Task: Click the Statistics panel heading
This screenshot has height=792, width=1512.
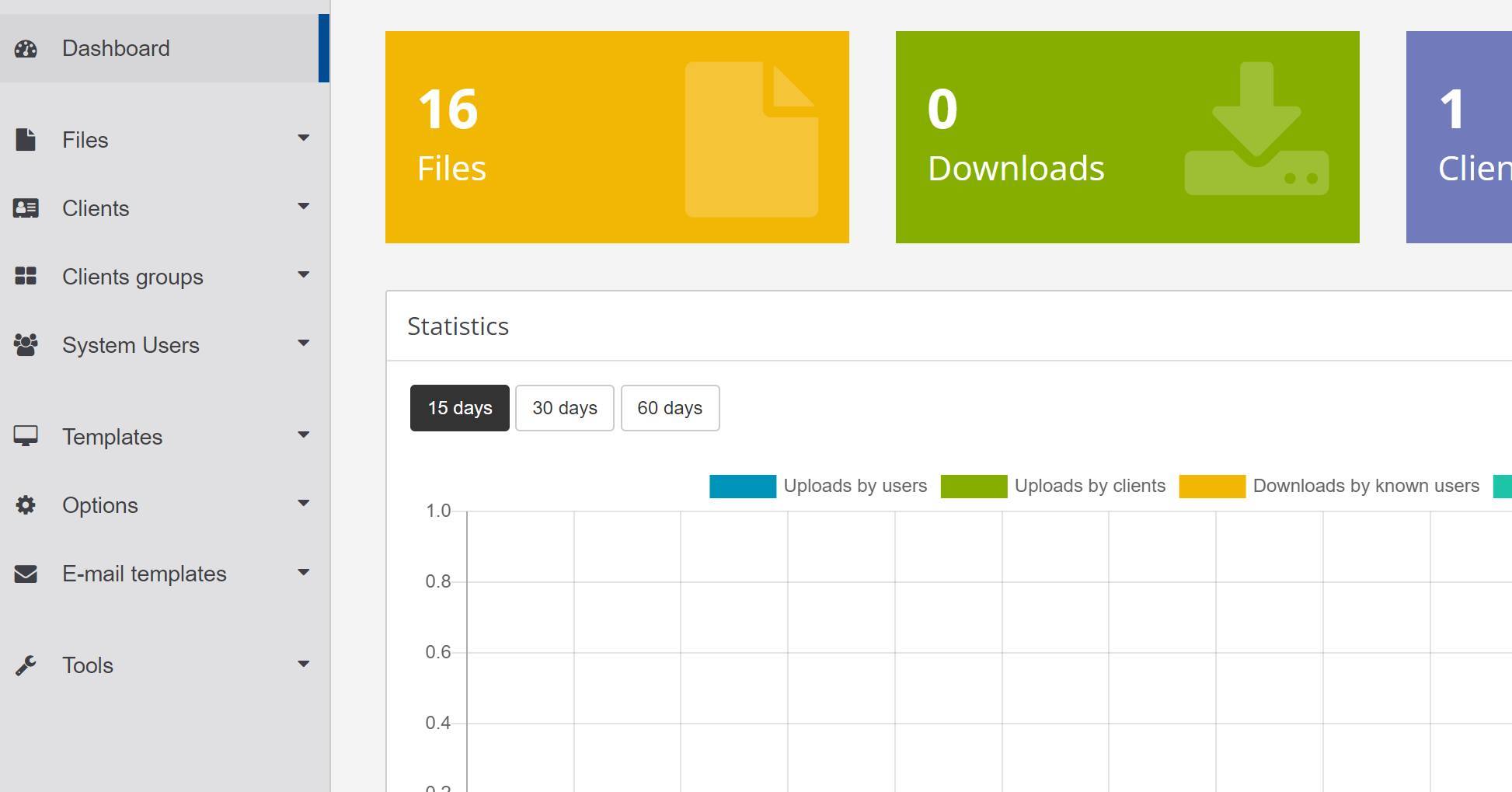Action: coord(458,326)
